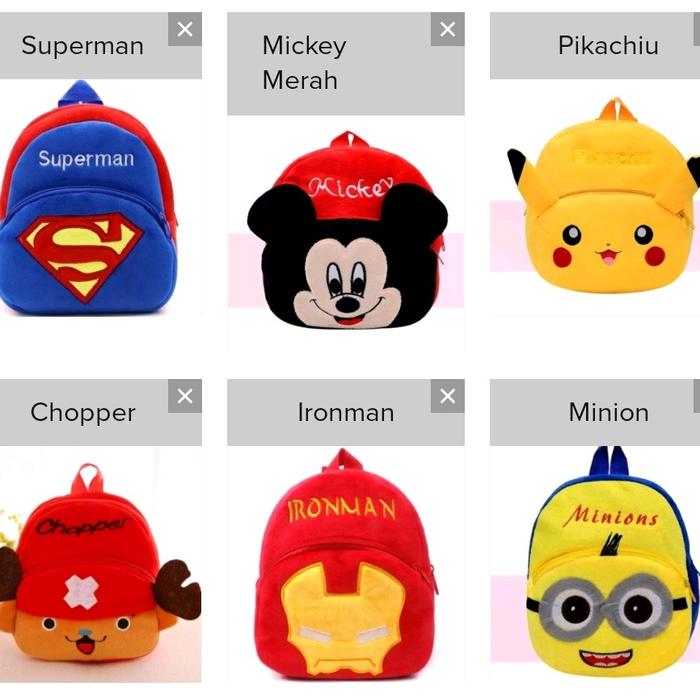Select the Ironman label header

point(346,412)
